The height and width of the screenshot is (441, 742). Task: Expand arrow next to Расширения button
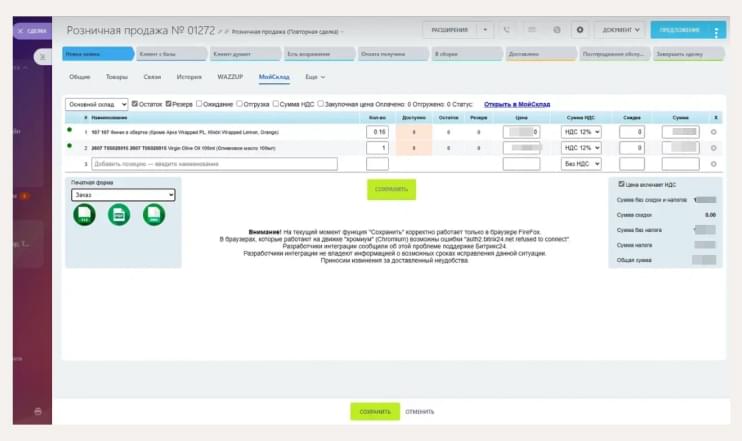coord(485,30)
